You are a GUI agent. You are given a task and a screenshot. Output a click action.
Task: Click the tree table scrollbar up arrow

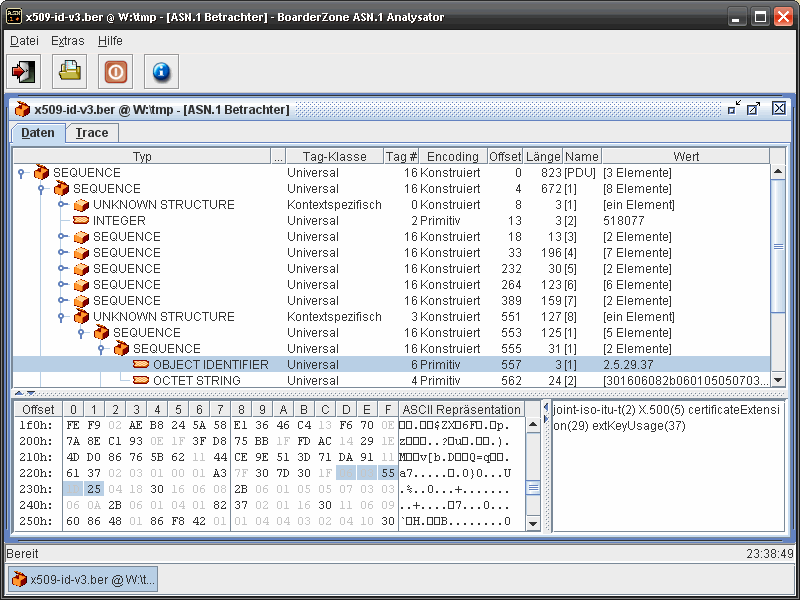[778, 171]
